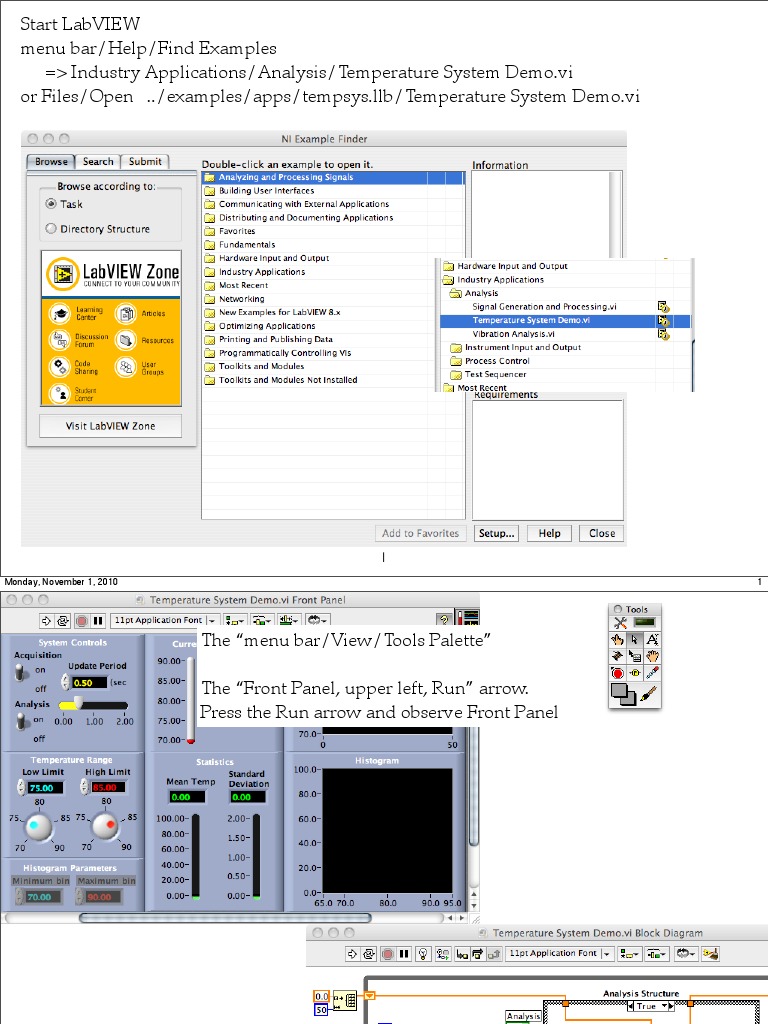This screenshot has width=768, height=1024.
Task: Click the Low Limit temperature knob
Action: (39, 827)
